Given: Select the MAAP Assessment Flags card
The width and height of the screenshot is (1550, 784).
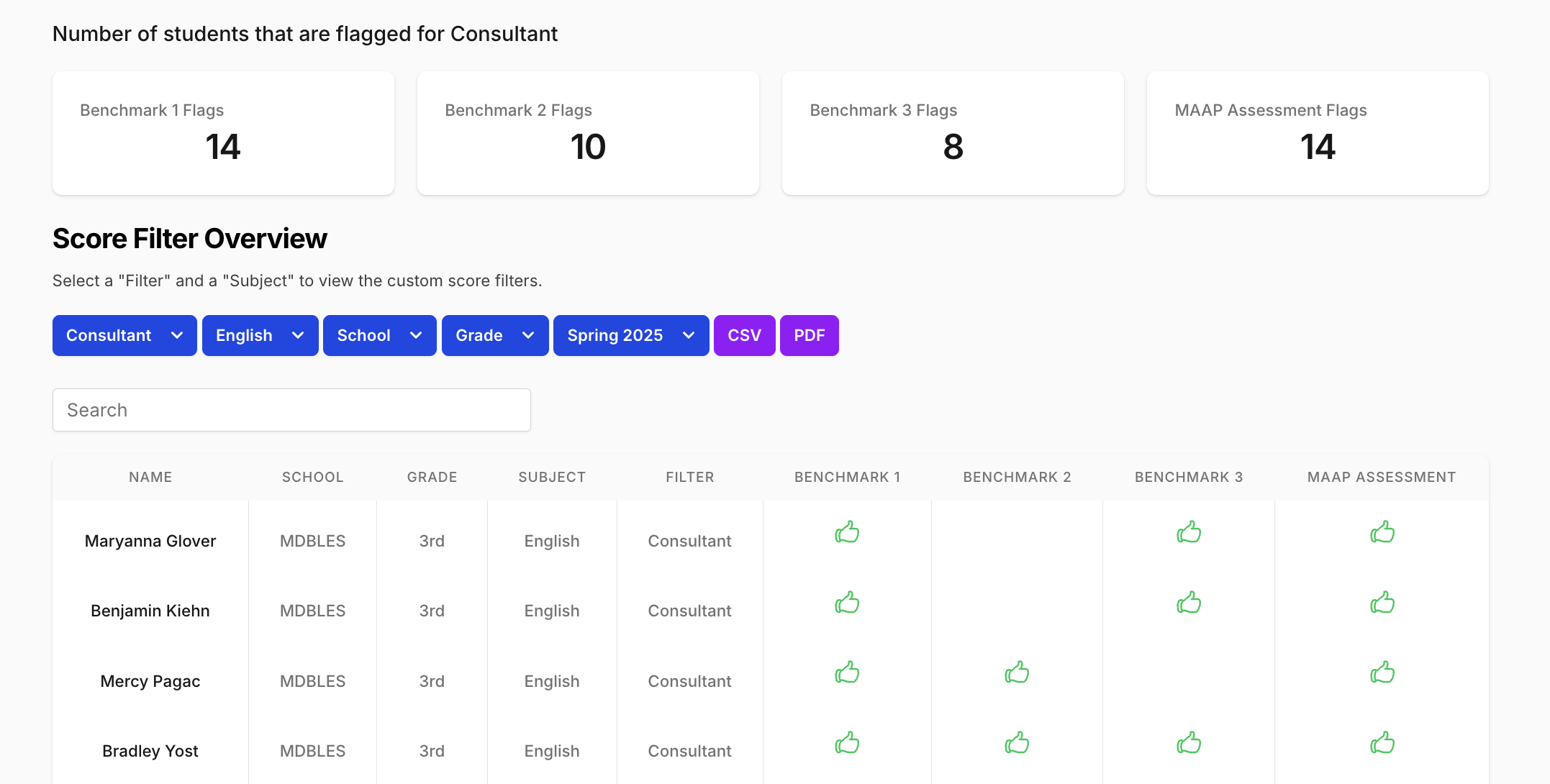Looking at the screenshot, I should tap(1317, 133).
